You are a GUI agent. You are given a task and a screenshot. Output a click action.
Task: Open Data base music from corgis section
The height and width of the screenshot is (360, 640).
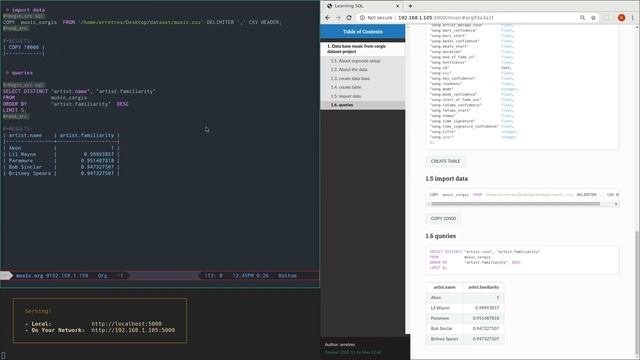pyautogui.click(x=362, y=49)
